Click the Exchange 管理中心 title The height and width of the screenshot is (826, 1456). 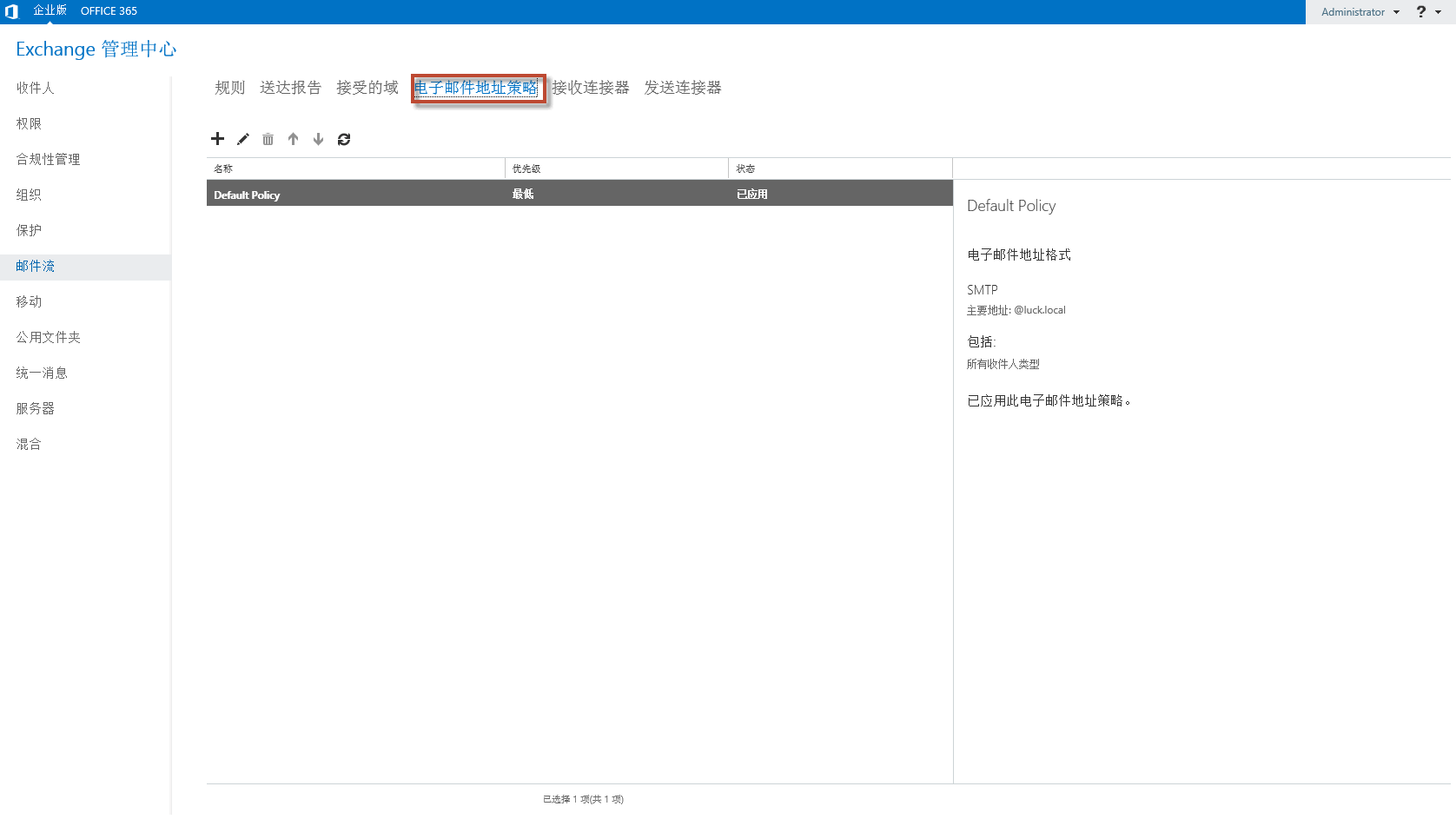click(96, 49)
